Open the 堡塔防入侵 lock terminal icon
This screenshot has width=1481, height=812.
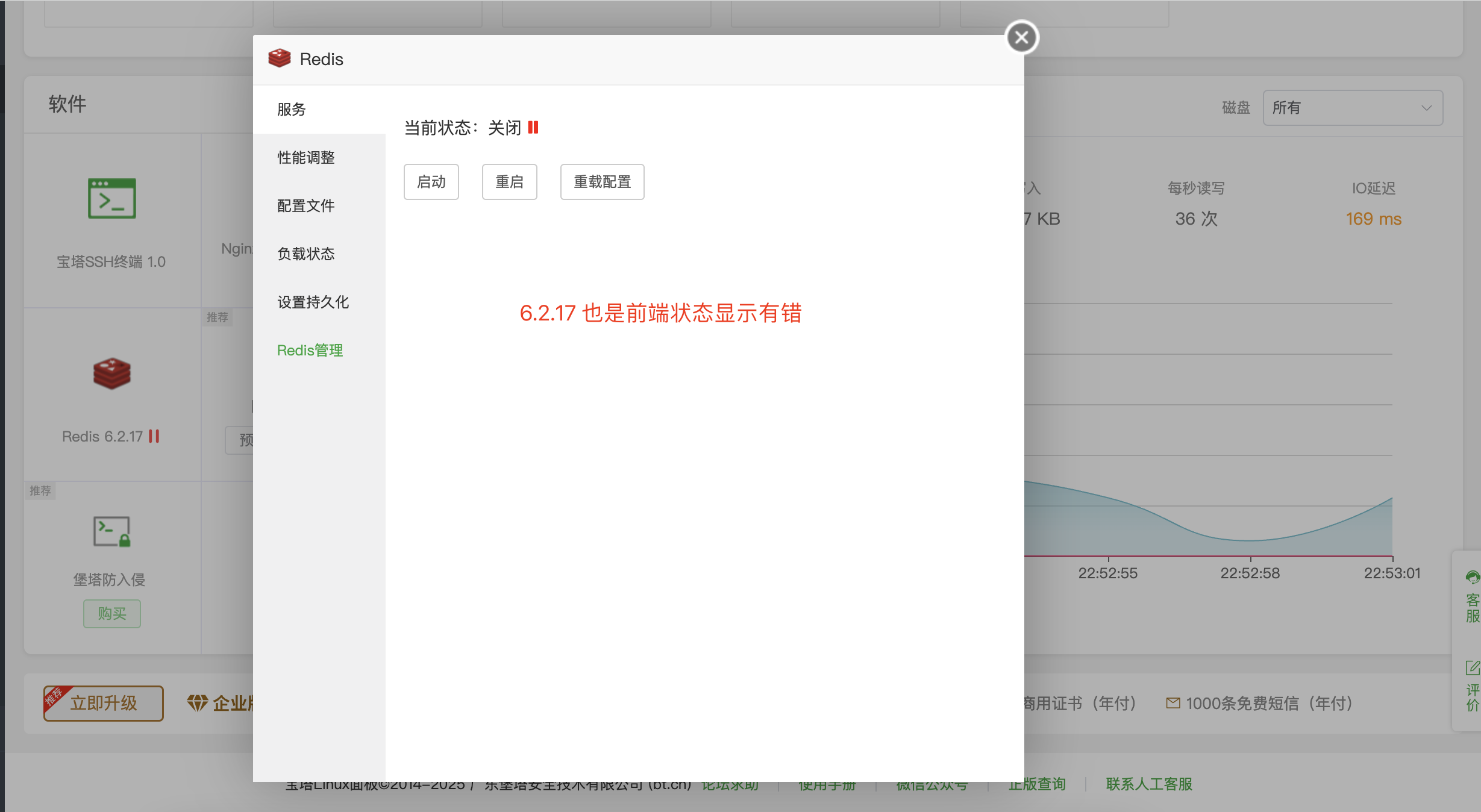pos(112,531)
